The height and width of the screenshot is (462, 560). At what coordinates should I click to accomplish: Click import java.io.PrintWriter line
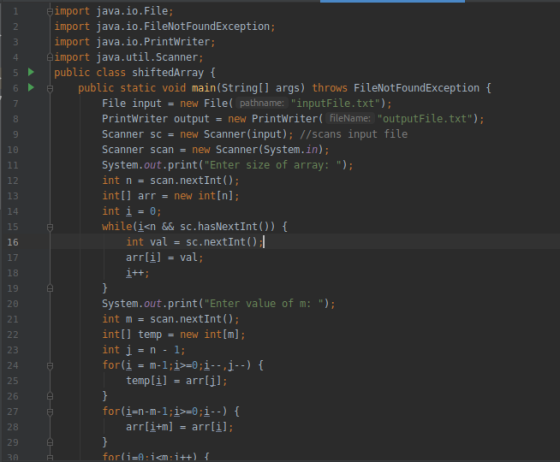[135, 42]
